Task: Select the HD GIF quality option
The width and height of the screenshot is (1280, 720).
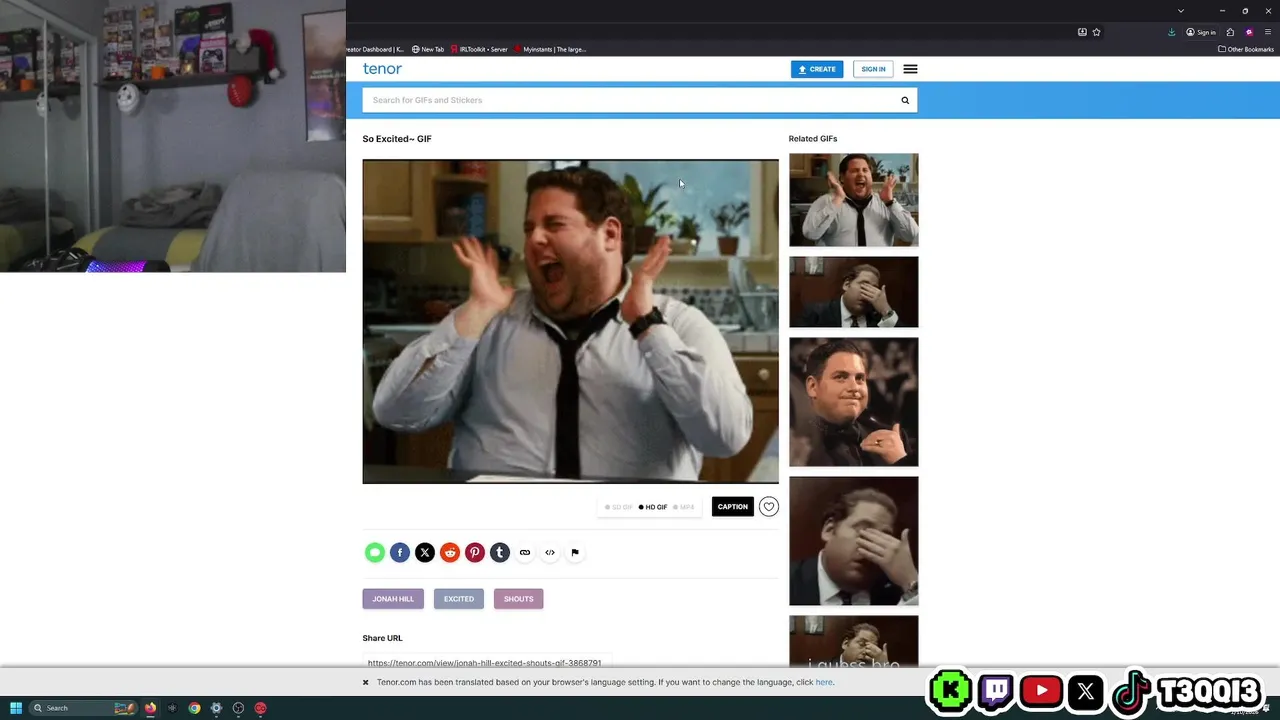Action: tap(653, 507)
